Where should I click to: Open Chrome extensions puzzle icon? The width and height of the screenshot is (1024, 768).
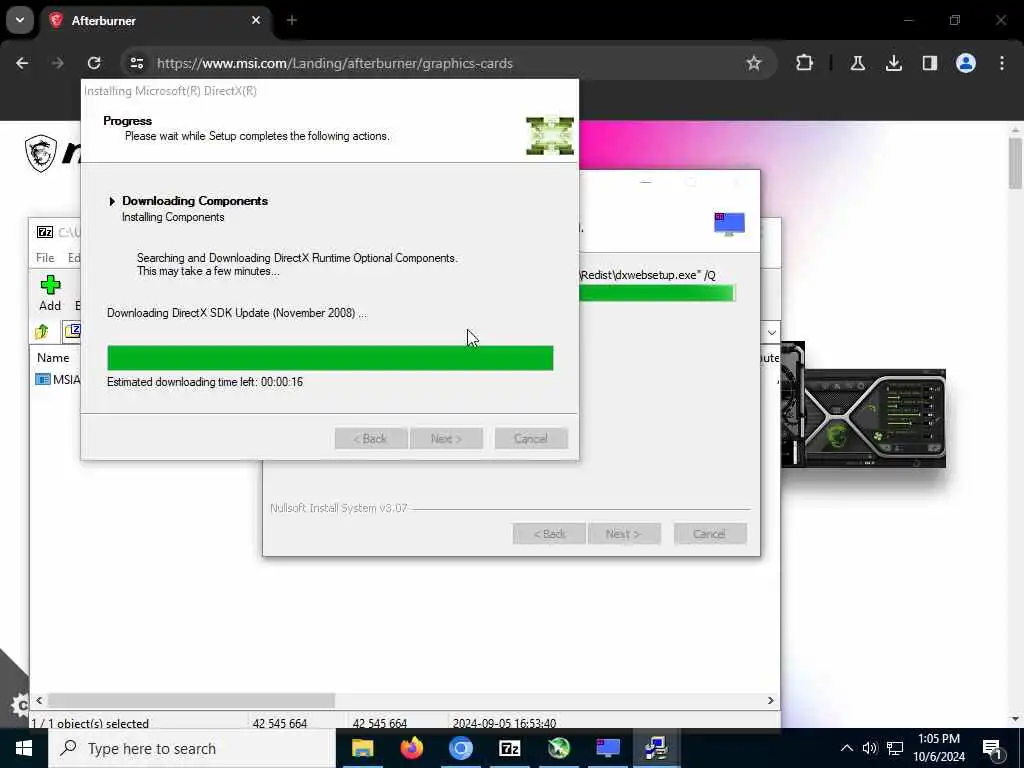(804, 63)
